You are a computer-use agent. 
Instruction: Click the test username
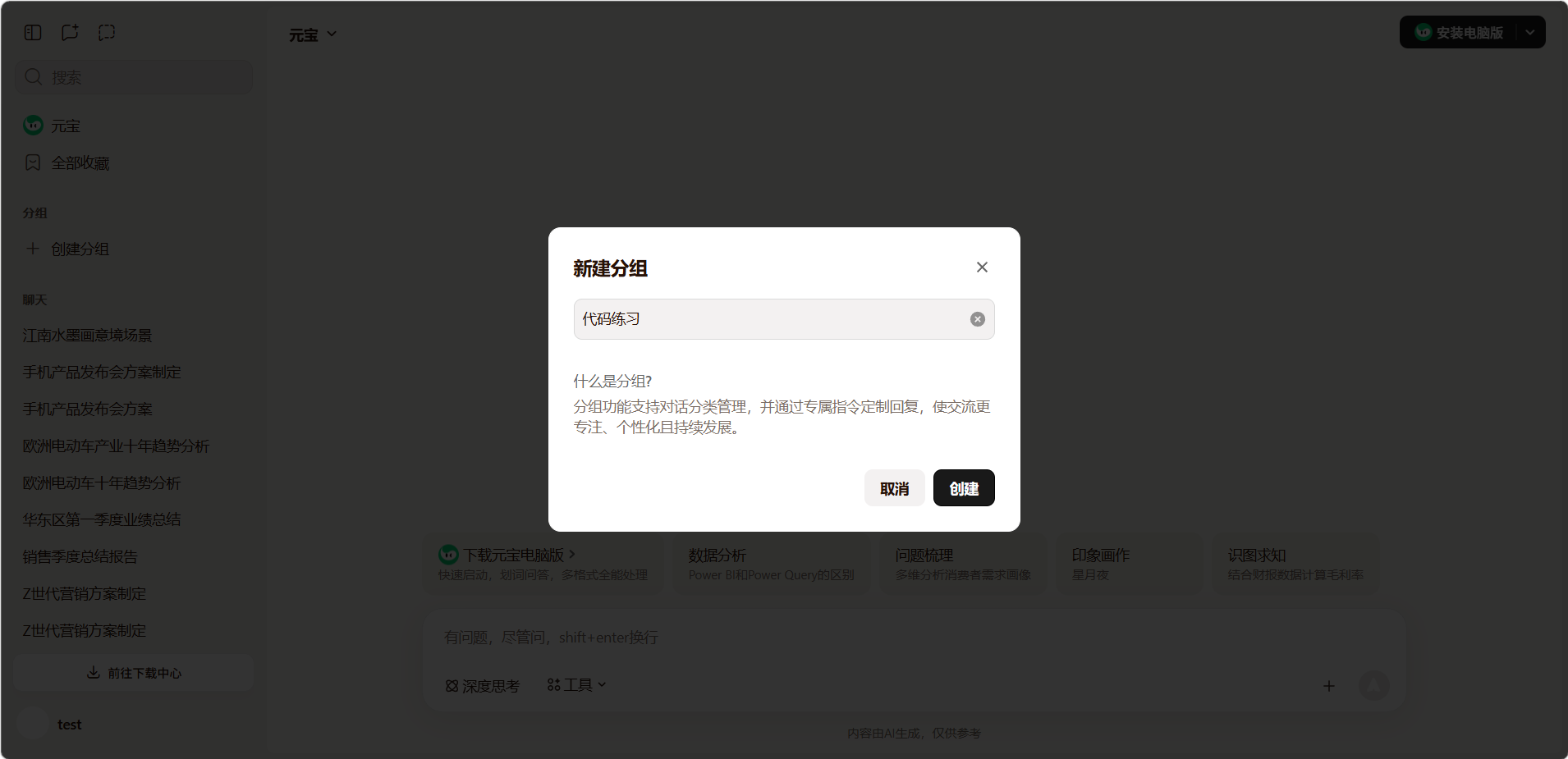70,725
